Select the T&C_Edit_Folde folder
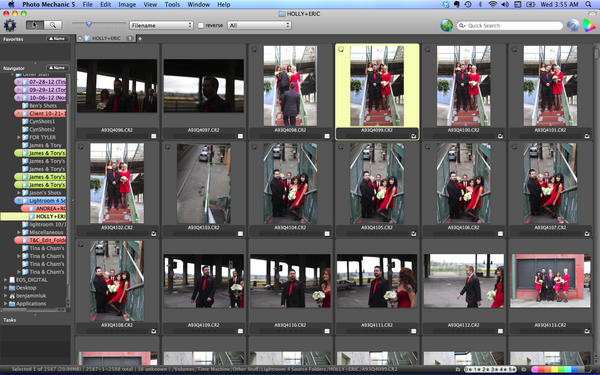Image resolution: width=600 pixels, height=375 pixels. click(x=40, y=240)
